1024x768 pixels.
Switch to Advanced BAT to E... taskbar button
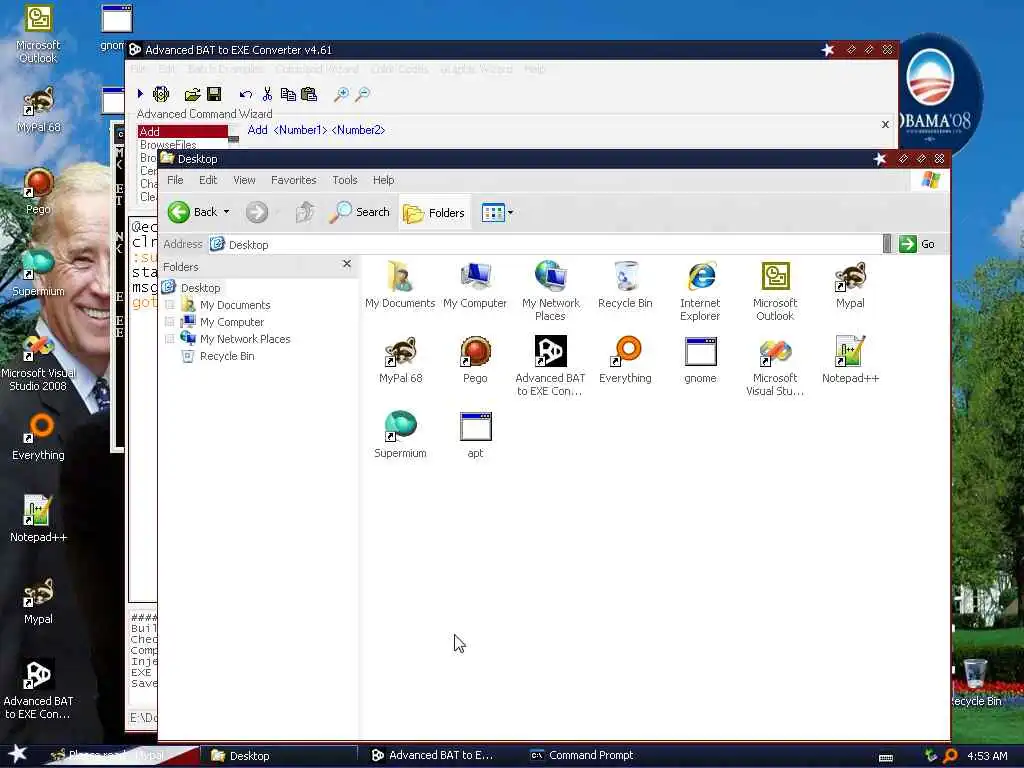pos(432,755)
